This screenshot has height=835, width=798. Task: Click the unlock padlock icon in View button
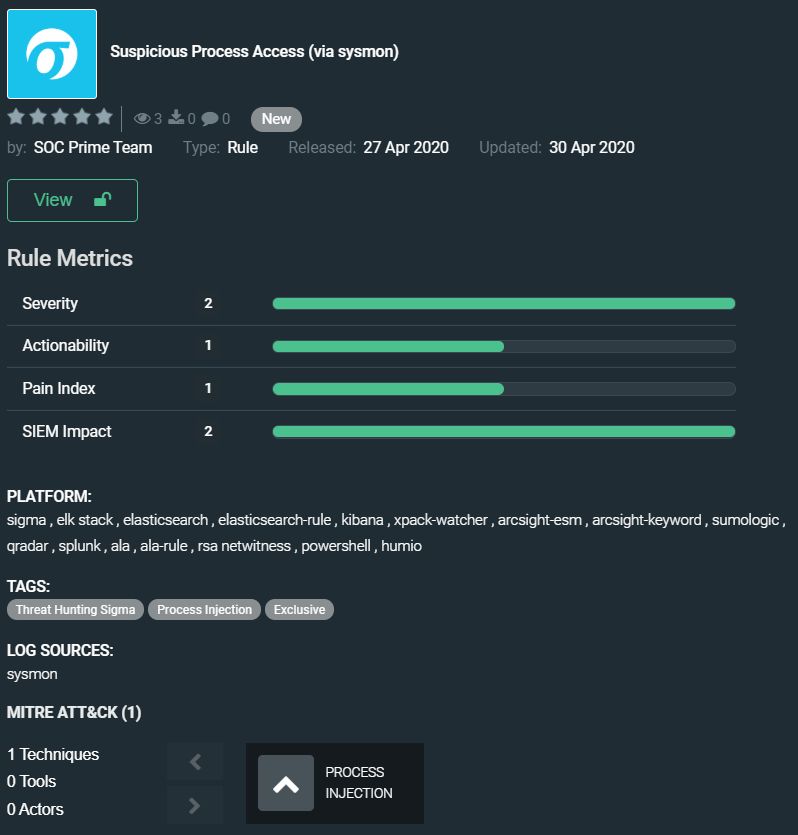pos(102,199)
